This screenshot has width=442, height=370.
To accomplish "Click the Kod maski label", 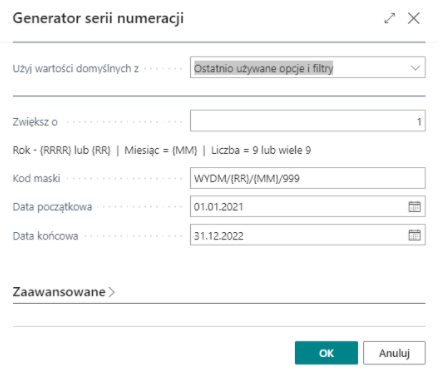I will coord(36,178).
